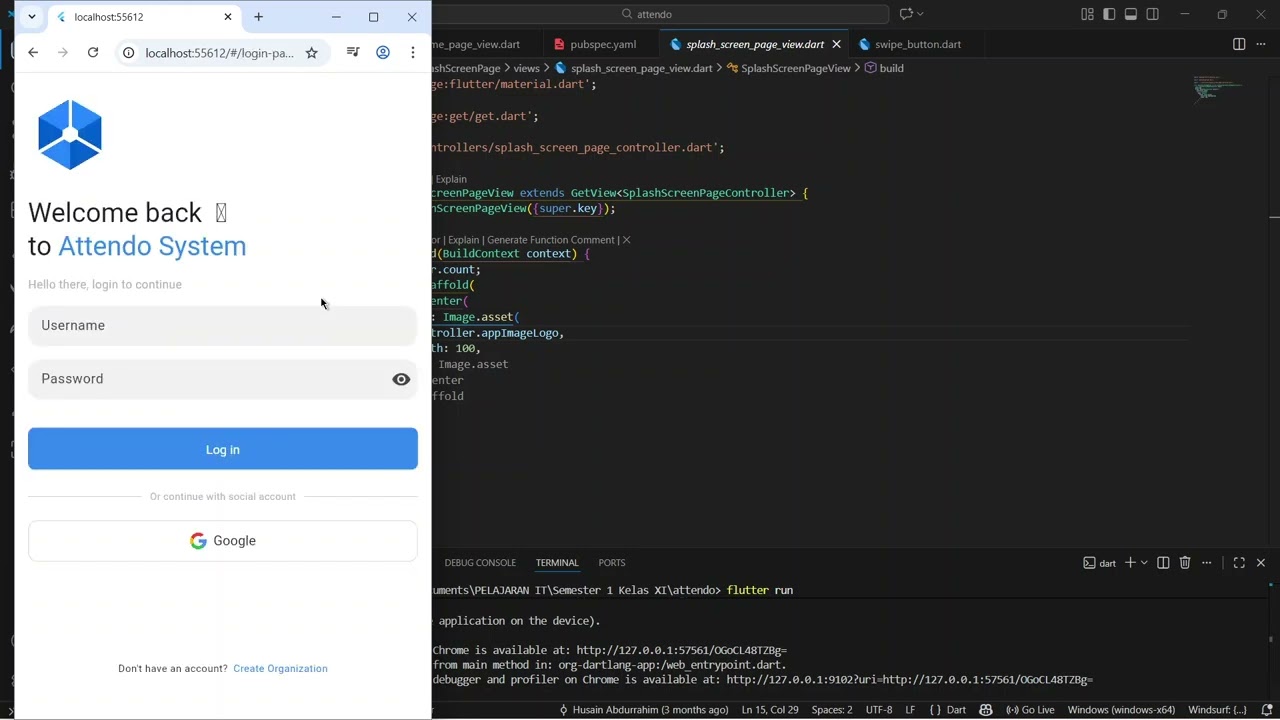This screenshot has height=720, width=1280.
Task: Open Customize Layout icon in VS Code
Action: click(x=1087, y=14)
